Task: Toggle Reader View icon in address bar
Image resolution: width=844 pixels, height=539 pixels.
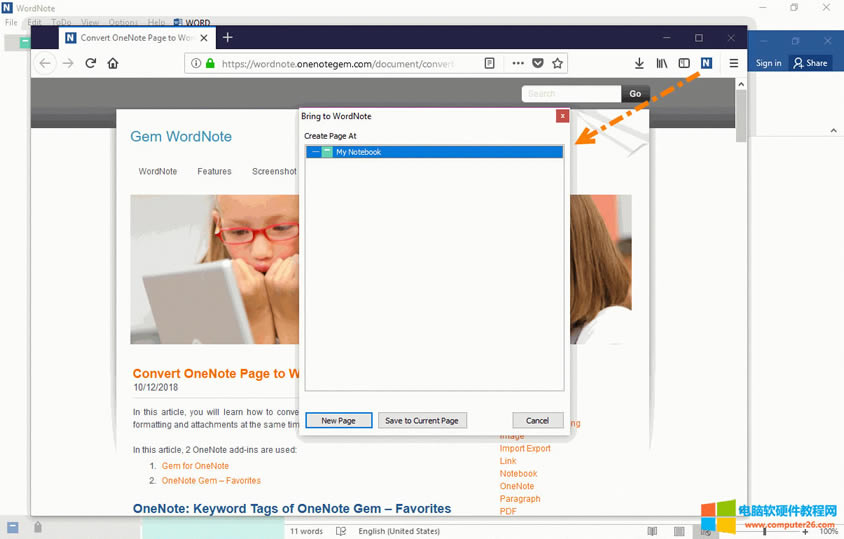Action: pos(489,64)
